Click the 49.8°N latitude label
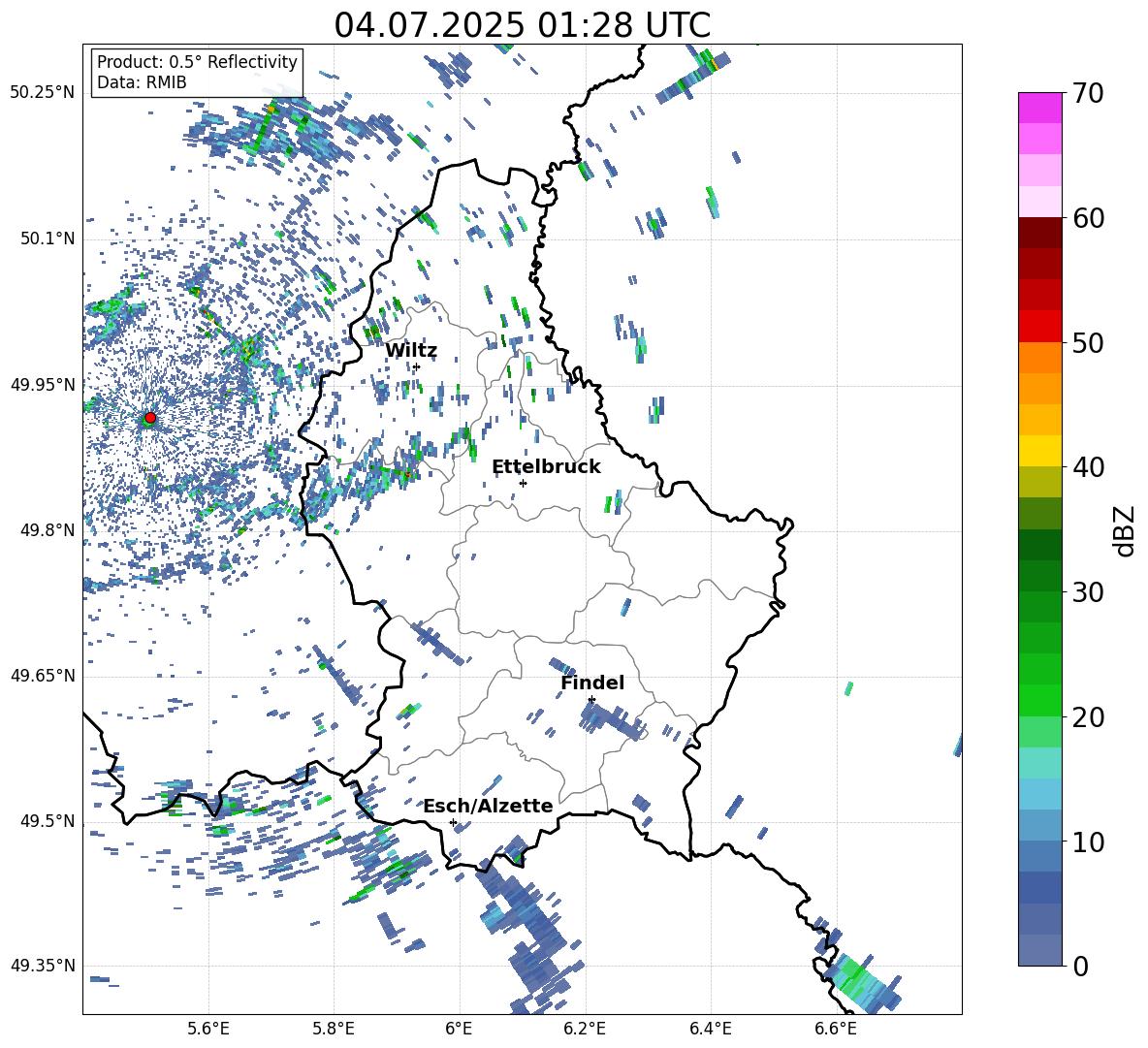Image resolution: width=1148 pixels, height=1048 pixels. (48, 530)
